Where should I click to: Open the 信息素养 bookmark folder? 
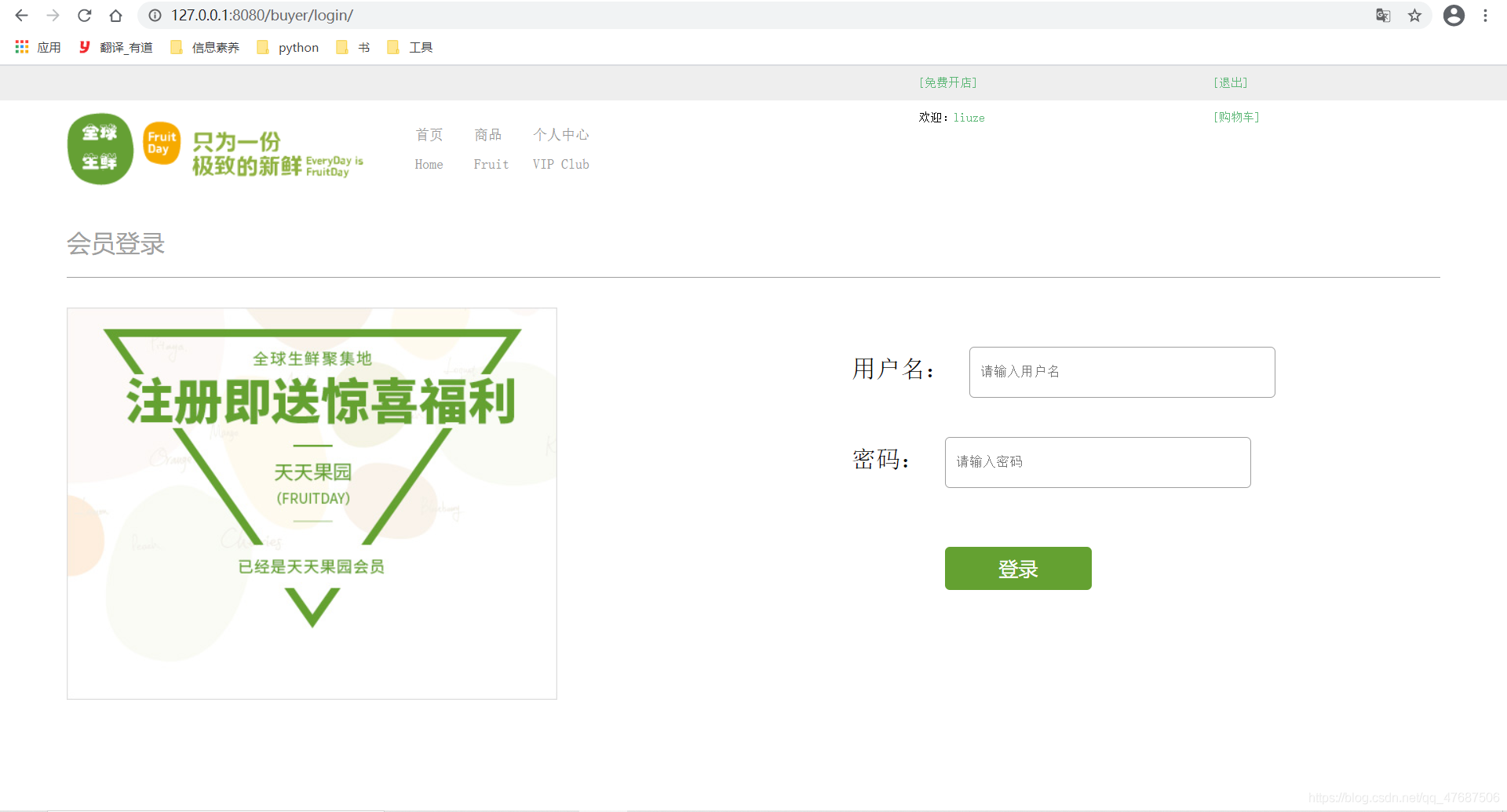point(205,47)
